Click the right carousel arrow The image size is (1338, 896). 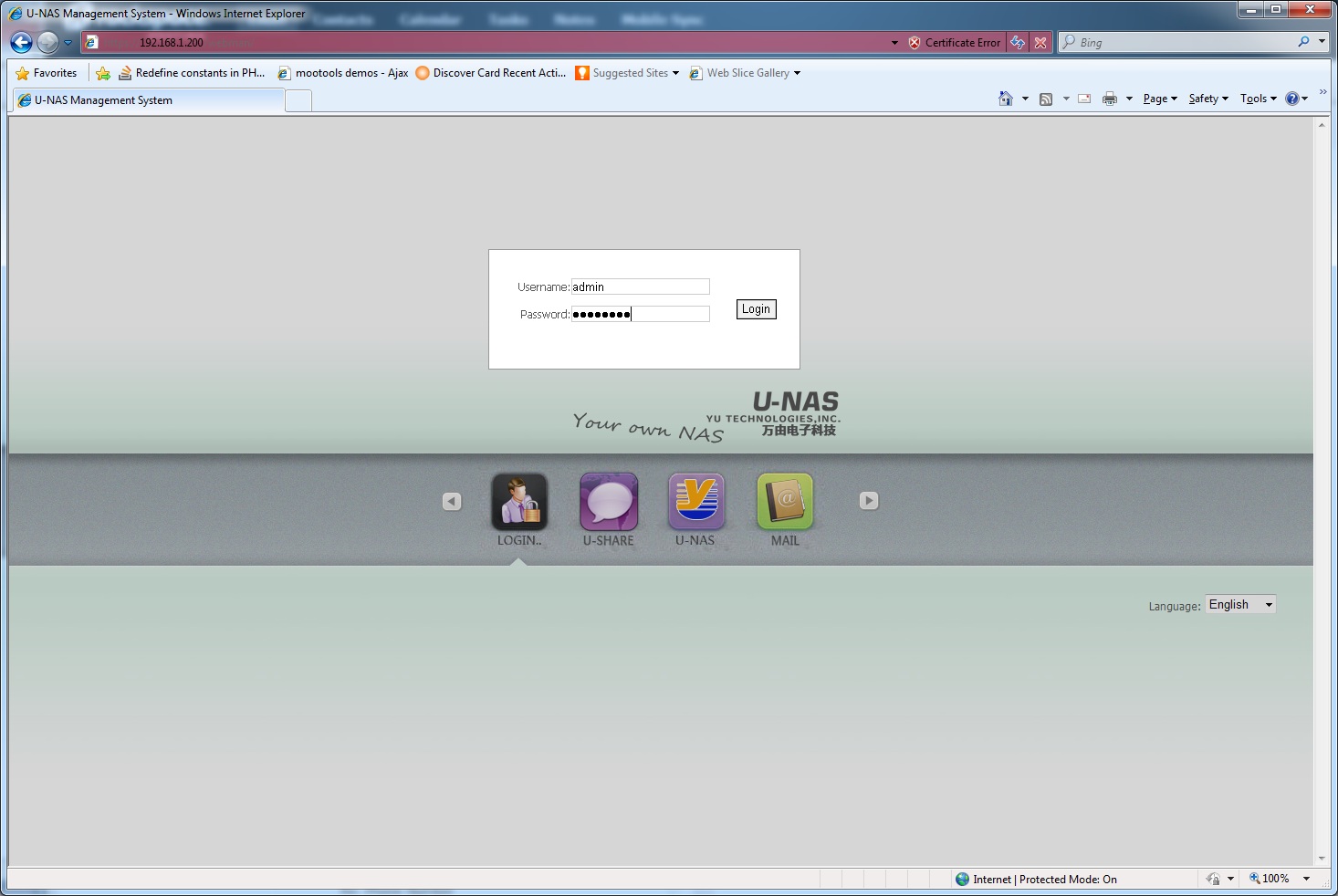(869, 501)
